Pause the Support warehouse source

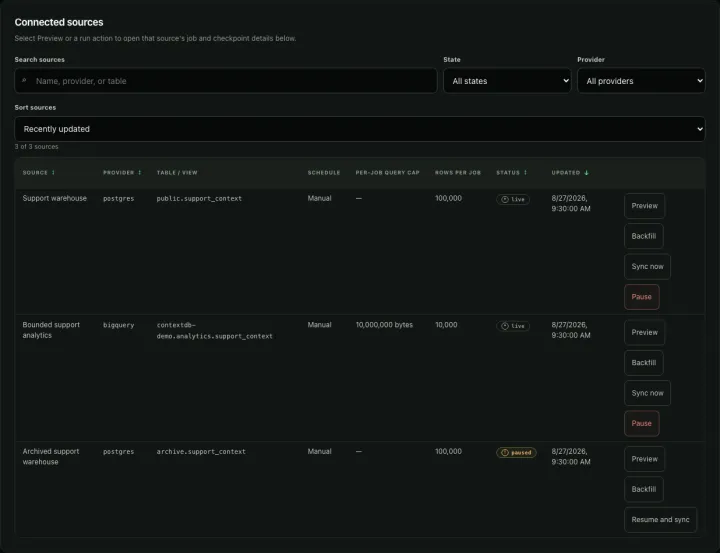[641, 297]
